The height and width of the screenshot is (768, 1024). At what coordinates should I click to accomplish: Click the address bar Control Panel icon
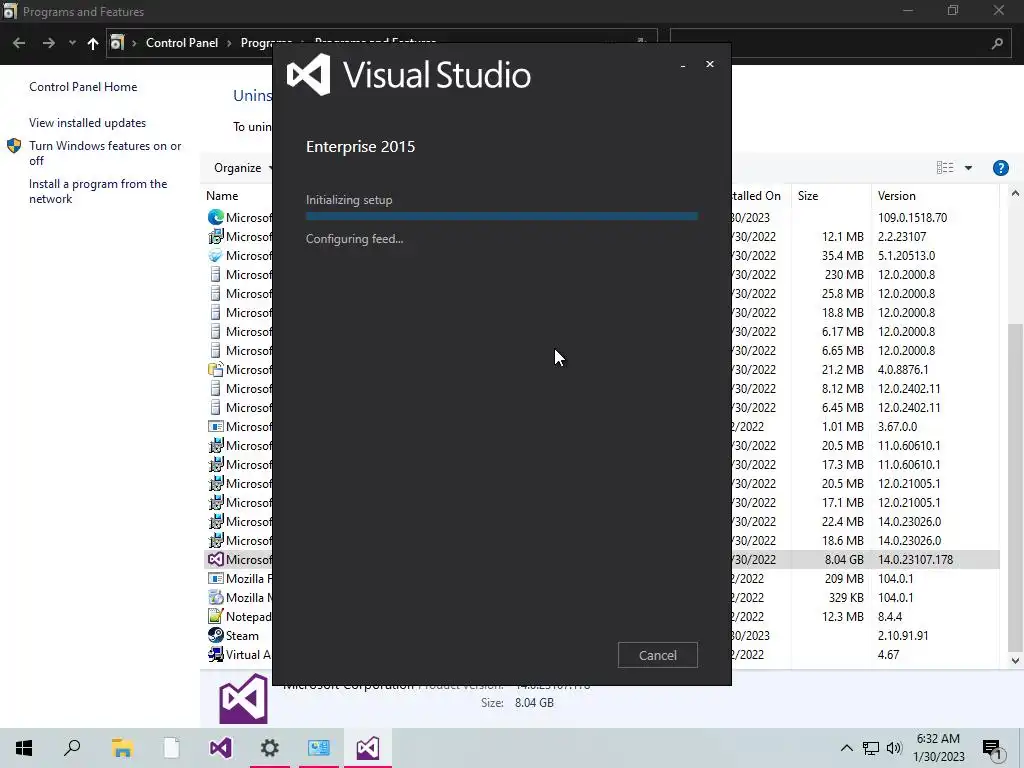117,42
